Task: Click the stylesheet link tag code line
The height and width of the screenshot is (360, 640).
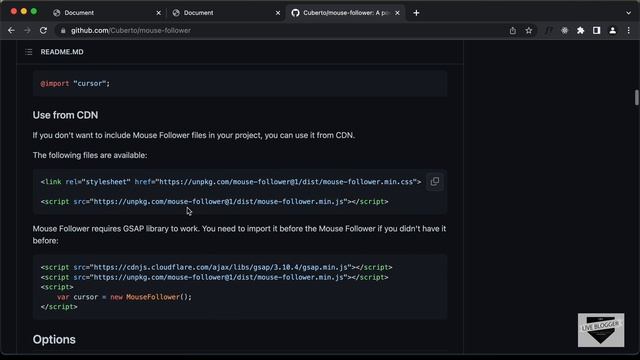Action: (231, 182)
